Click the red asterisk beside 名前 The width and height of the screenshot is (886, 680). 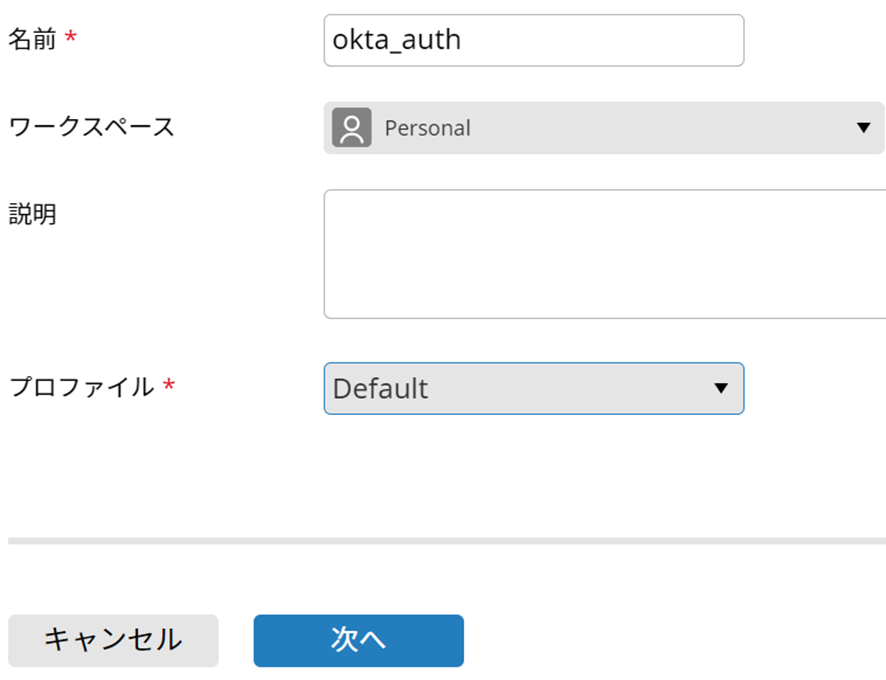pos(70,38)
